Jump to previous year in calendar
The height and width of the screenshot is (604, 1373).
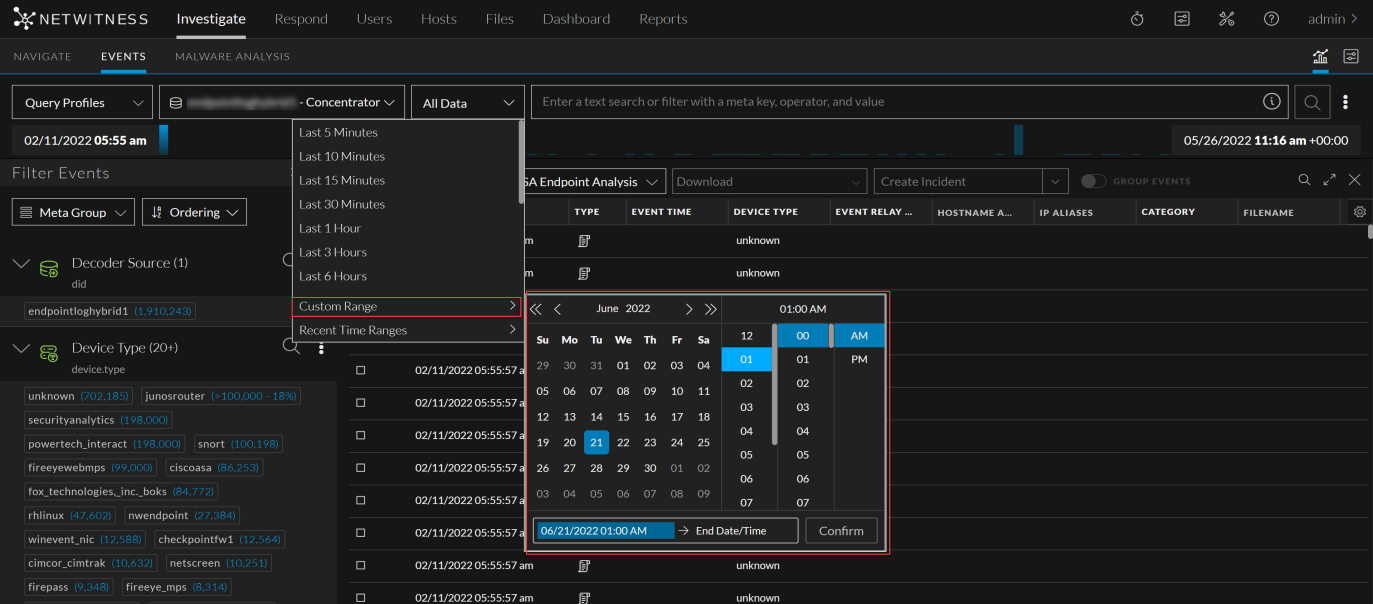pyautogui.click(x=536, y=309)
